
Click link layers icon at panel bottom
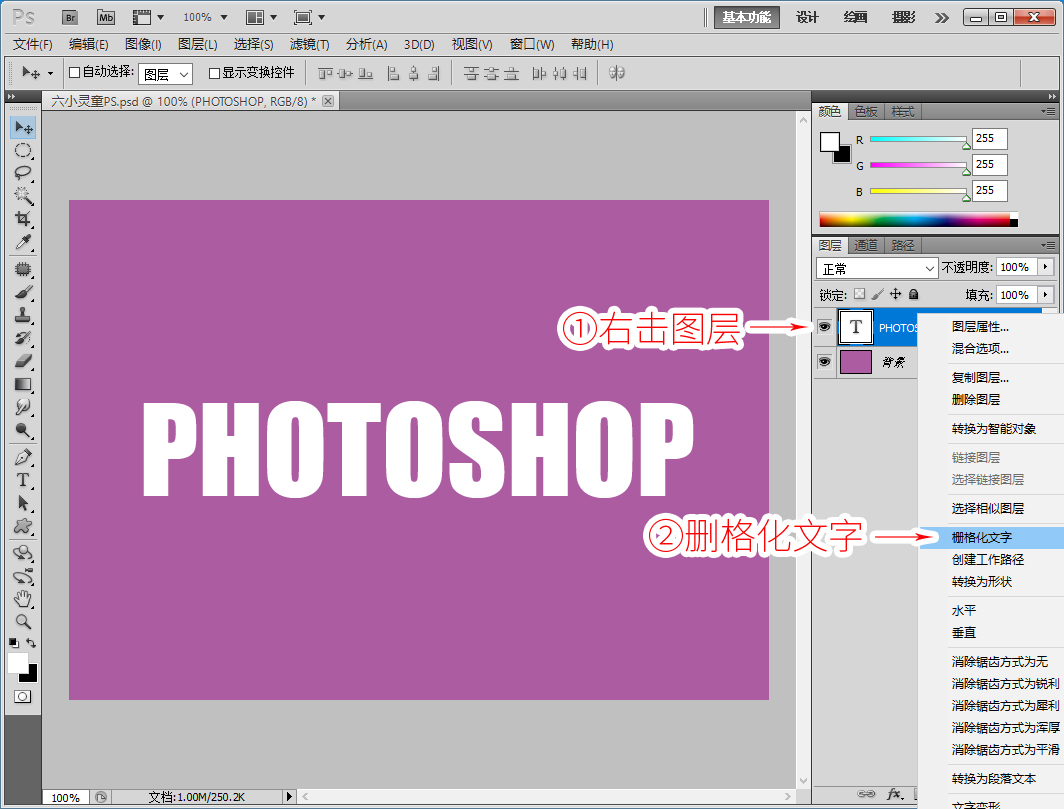(x=866, y=793)
